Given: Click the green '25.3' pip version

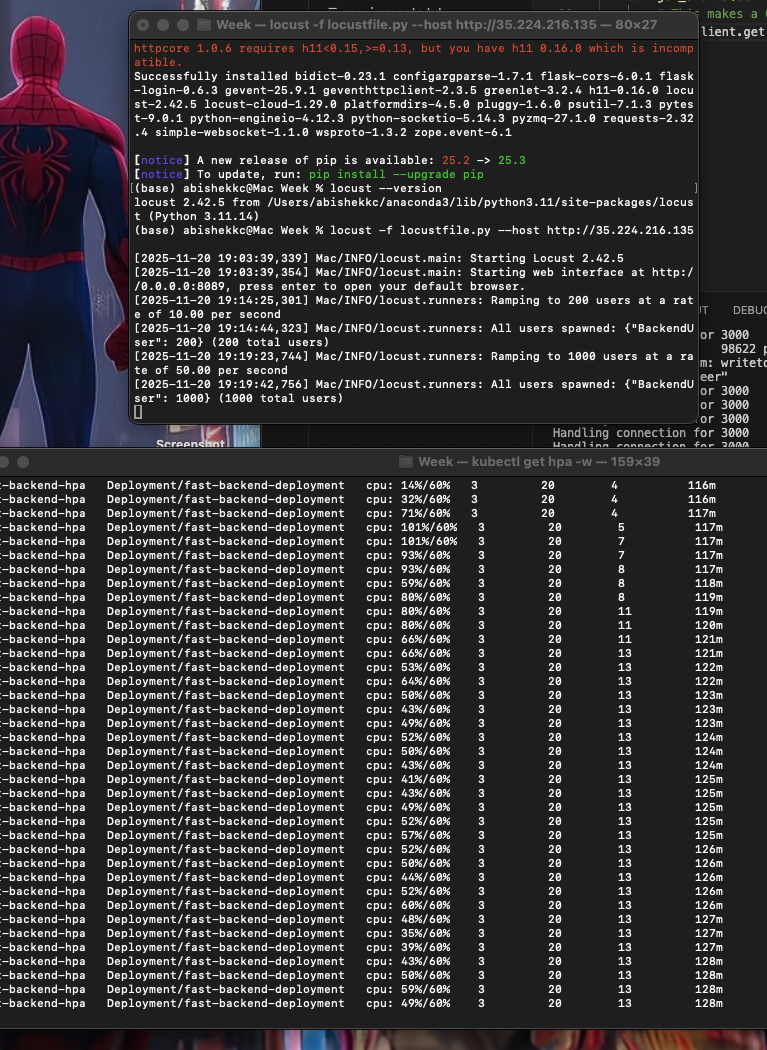Looking at the screenshot, I should (x=512, y=160).
